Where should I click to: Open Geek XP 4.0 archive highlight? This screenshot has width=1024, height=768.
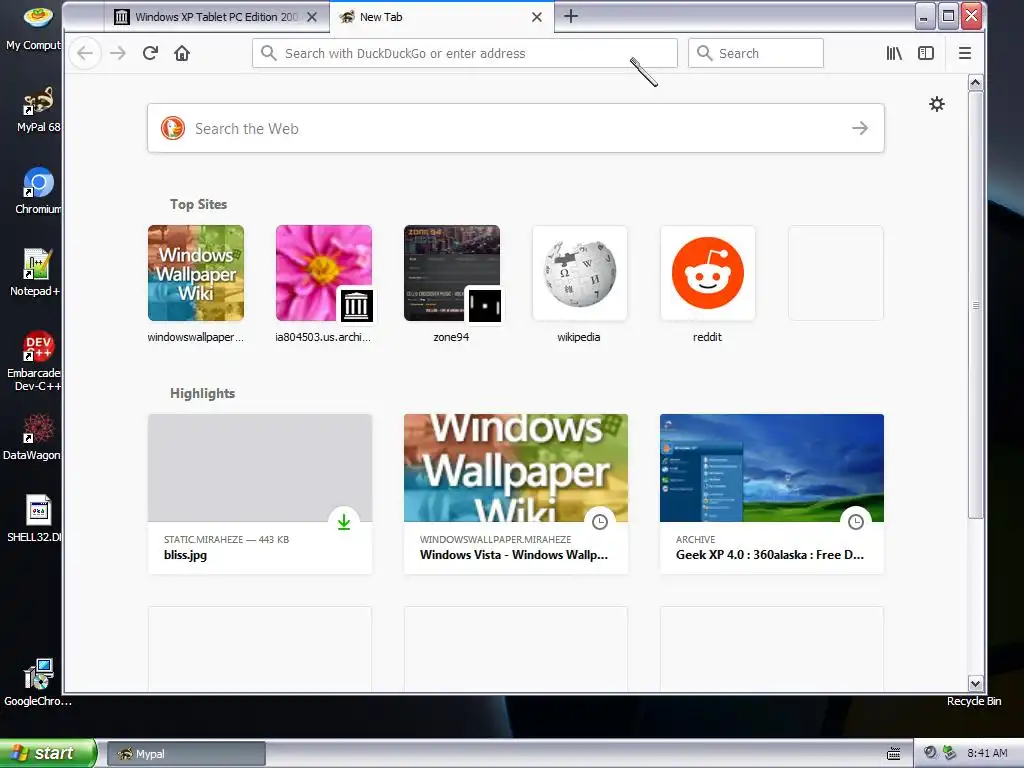pyautogui.click(x=772, y=494)
